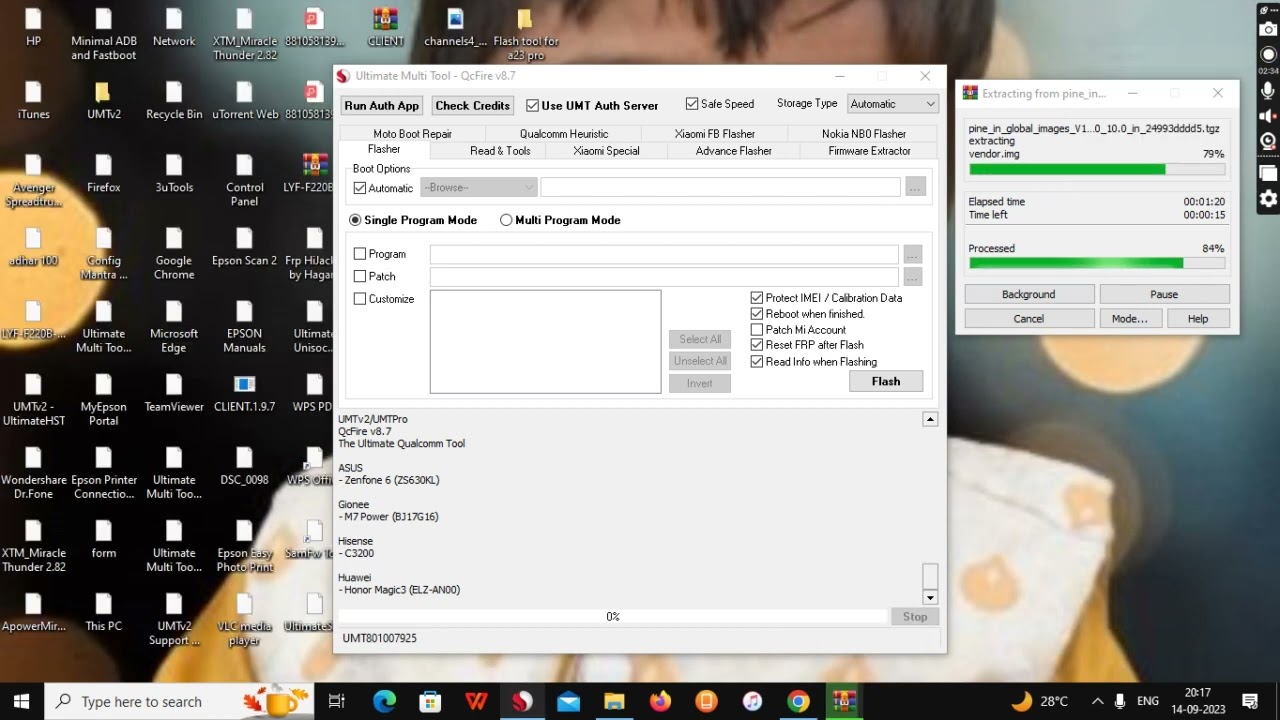Click inside the Program file path field
1280x720 pixels.
[x=663, y=254]
